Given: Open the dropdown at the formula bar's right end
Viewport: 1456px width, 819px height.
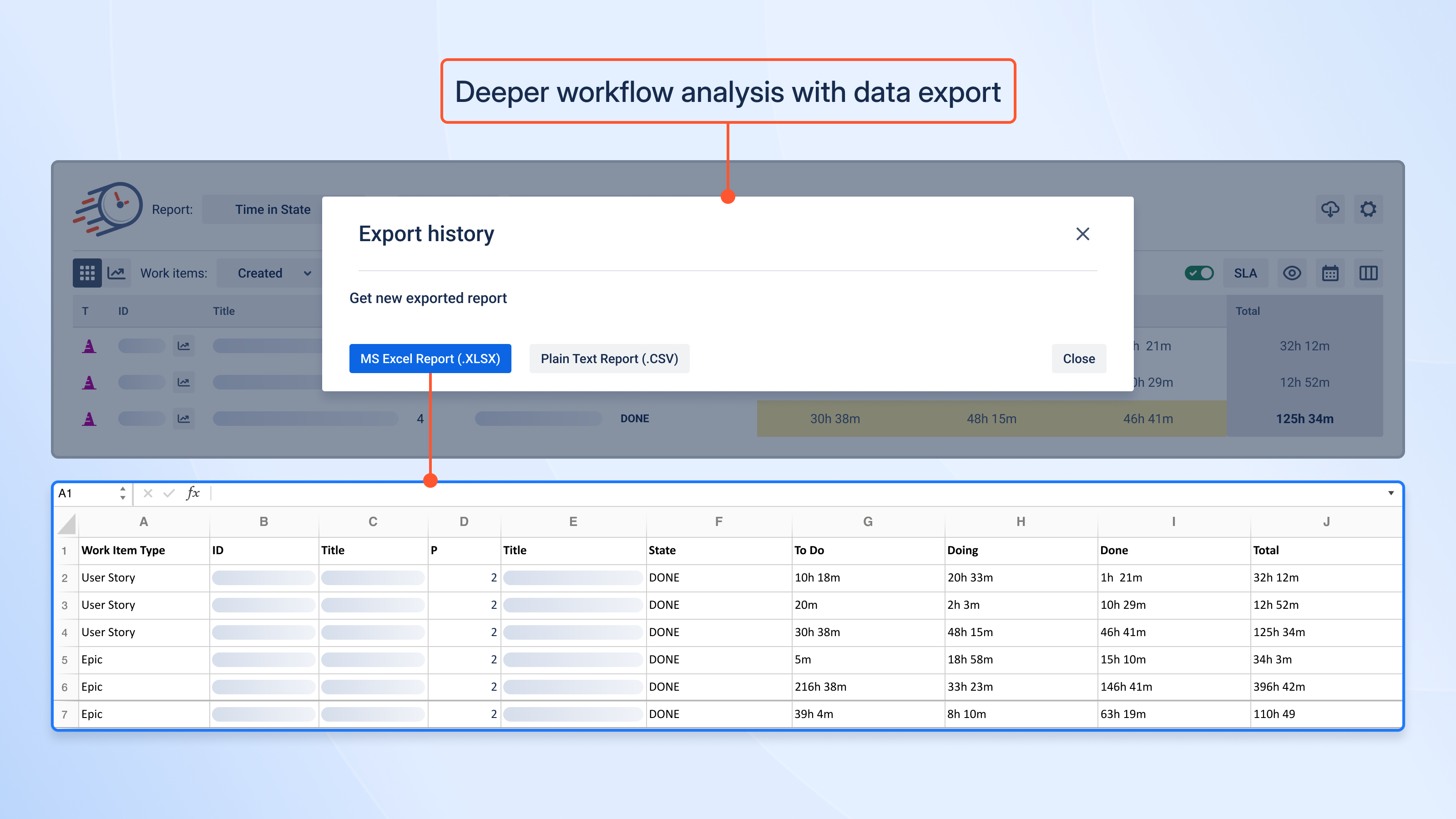Looking at the screenshot, I should [1391, 493].
